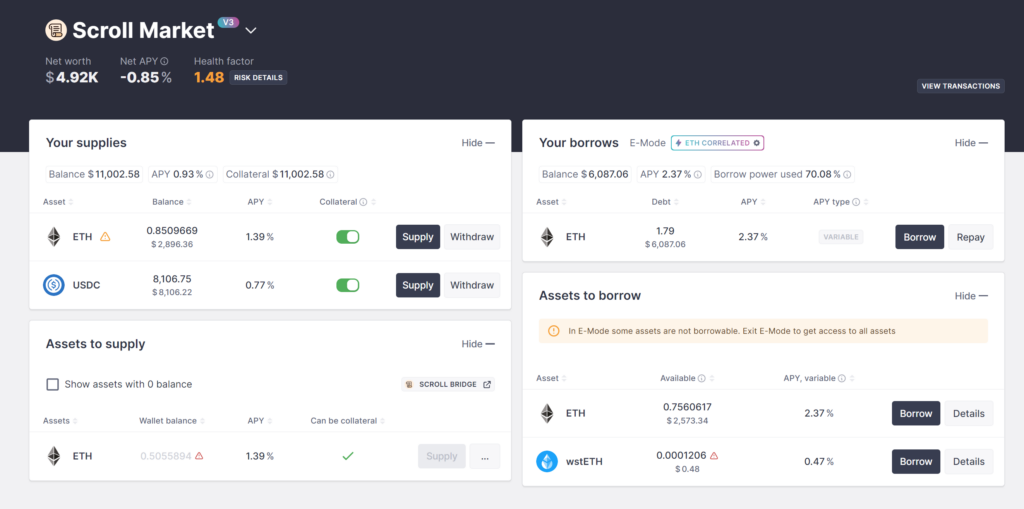Viewport: 1024px width, 509px height.
Task: Borrow wstETH
Action: click(916, 462)
